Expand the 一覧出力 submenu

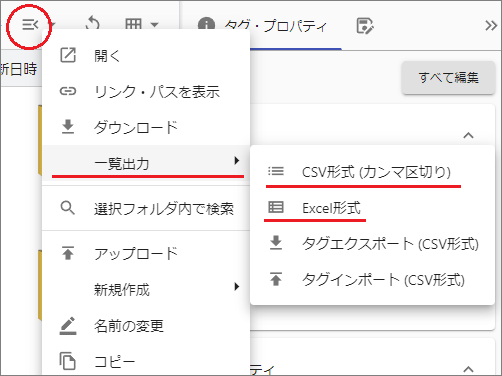click(146, 163)
